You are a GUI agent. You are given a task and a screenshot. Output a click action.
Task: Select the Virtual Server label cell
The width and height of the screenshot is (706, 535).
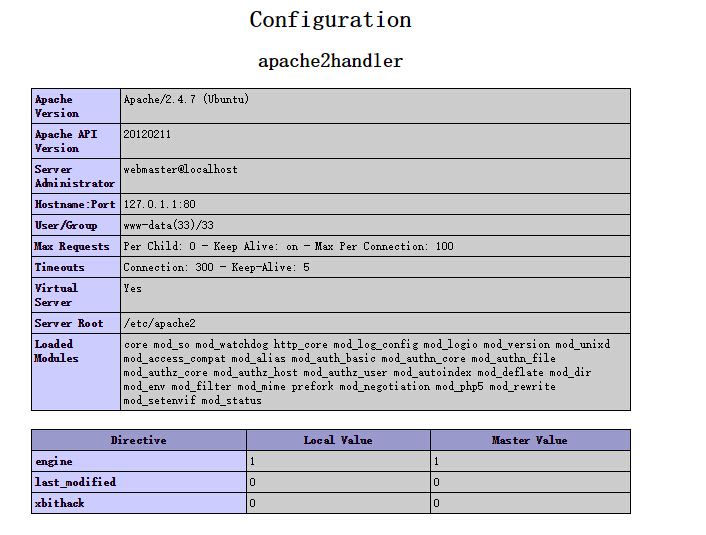(x=75, y=295)
